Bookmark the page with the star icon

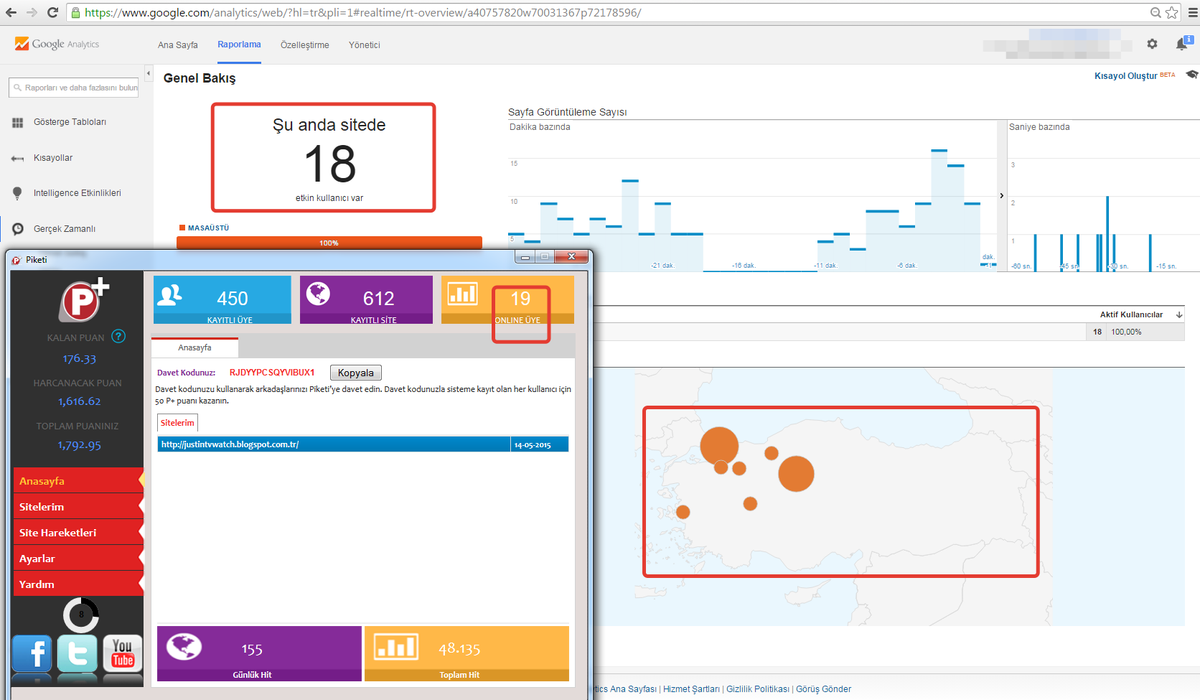(x=1170, y=12)
